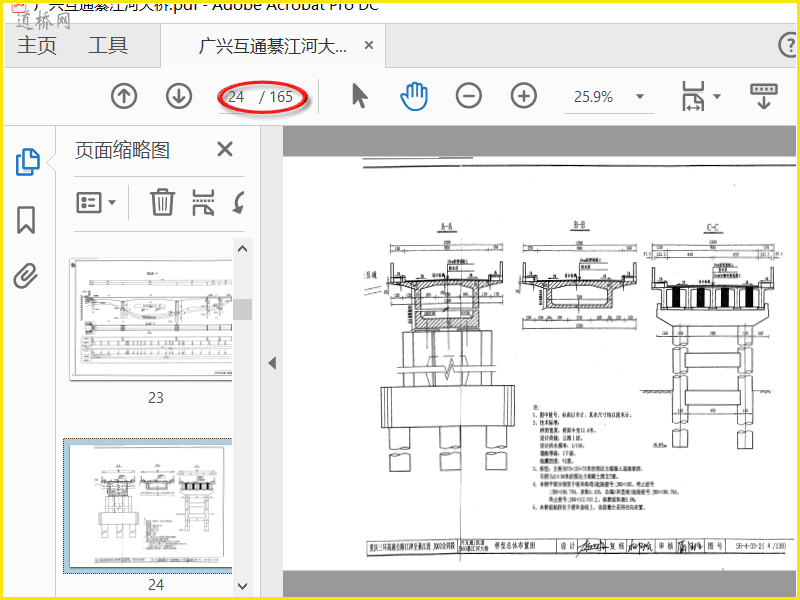Switch to the 主页 tab
Viewport: 800px width, 600px height.
point(37,45)
